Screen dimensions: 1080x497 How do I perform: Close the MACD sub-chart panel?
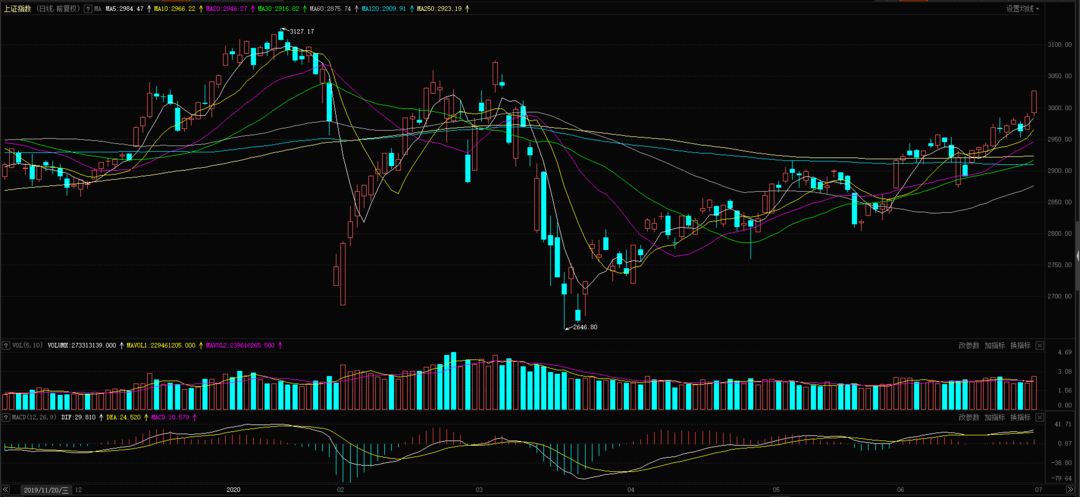(1040, 418)
